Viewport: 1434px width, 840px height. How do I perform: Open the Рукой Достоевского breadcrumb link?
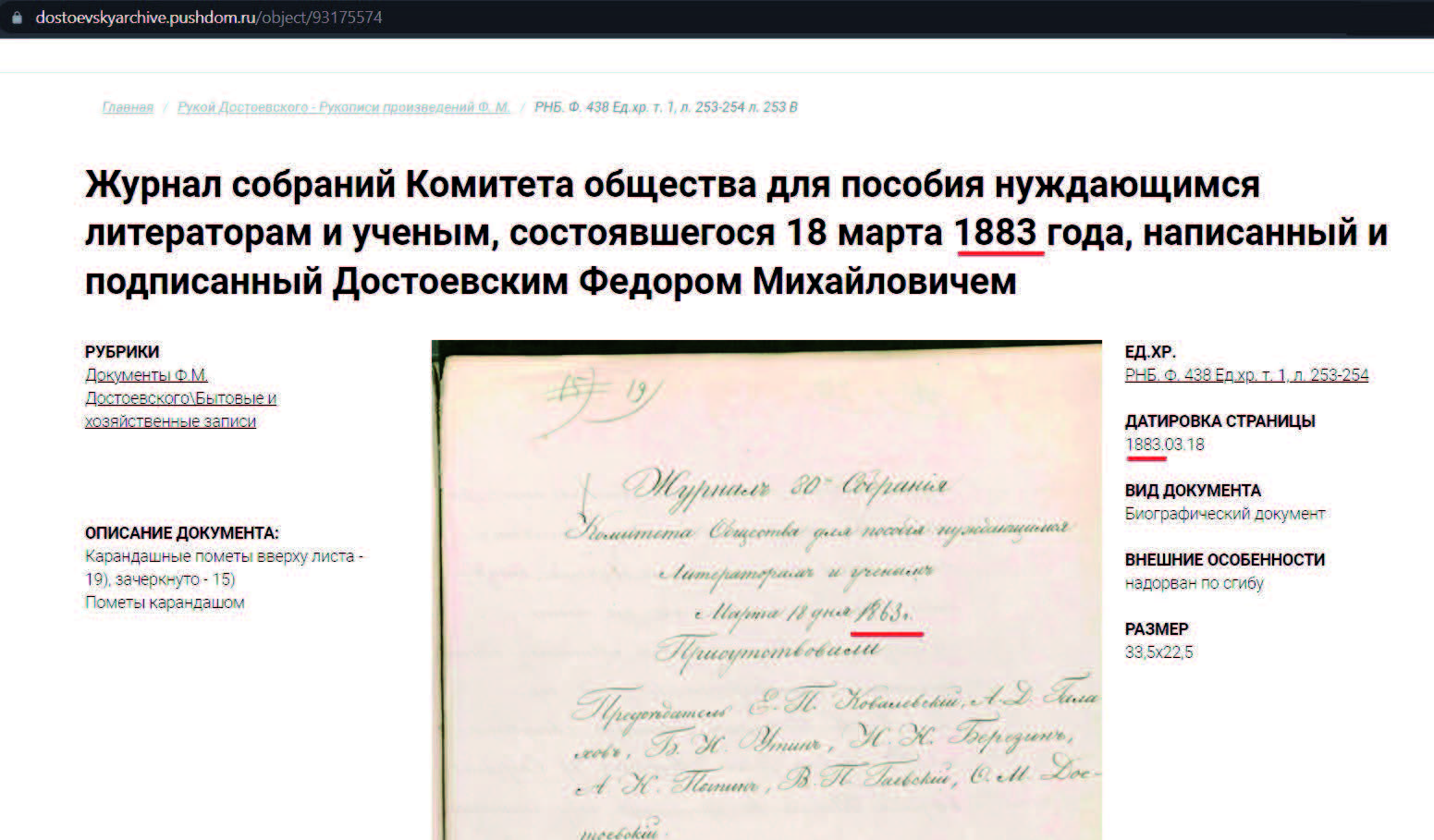(343, 107)
